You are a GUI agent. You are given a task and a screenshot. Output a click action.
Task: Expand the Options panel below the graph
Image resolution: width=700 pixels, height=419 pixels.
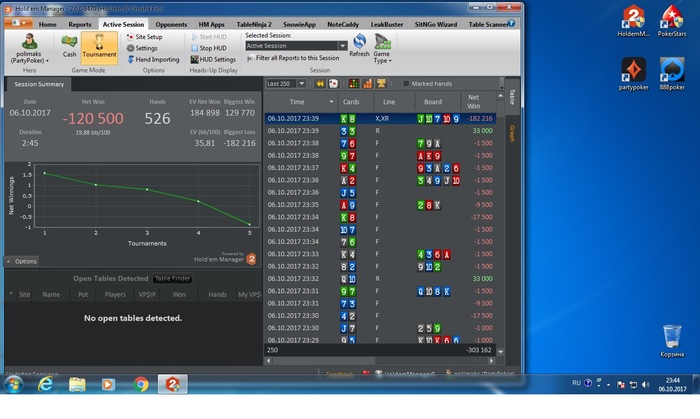coord(22,261)
